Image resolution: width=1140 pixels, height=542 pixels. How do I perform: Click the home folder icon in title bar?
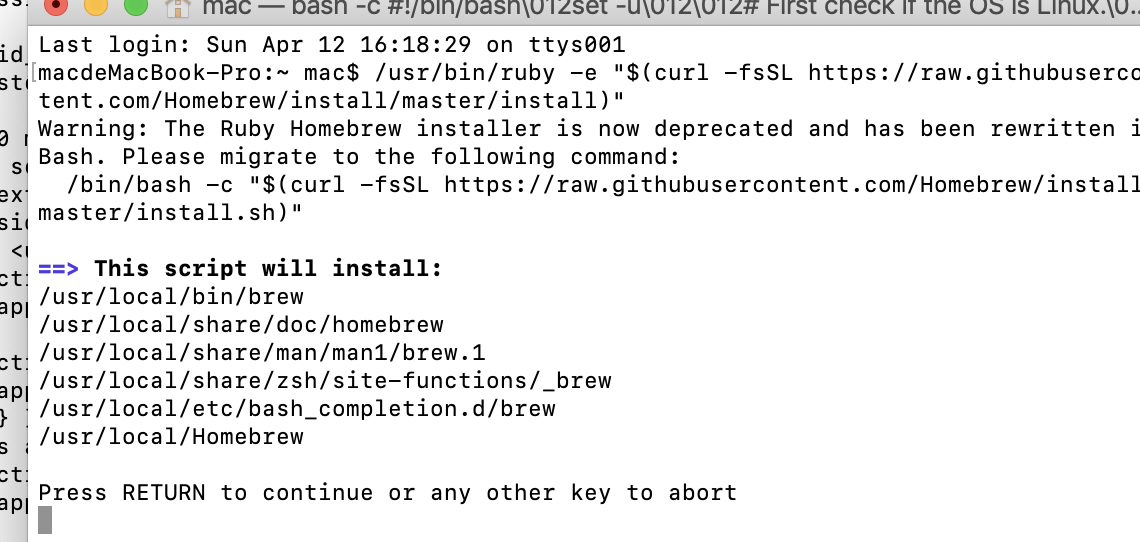coord(178,7)
